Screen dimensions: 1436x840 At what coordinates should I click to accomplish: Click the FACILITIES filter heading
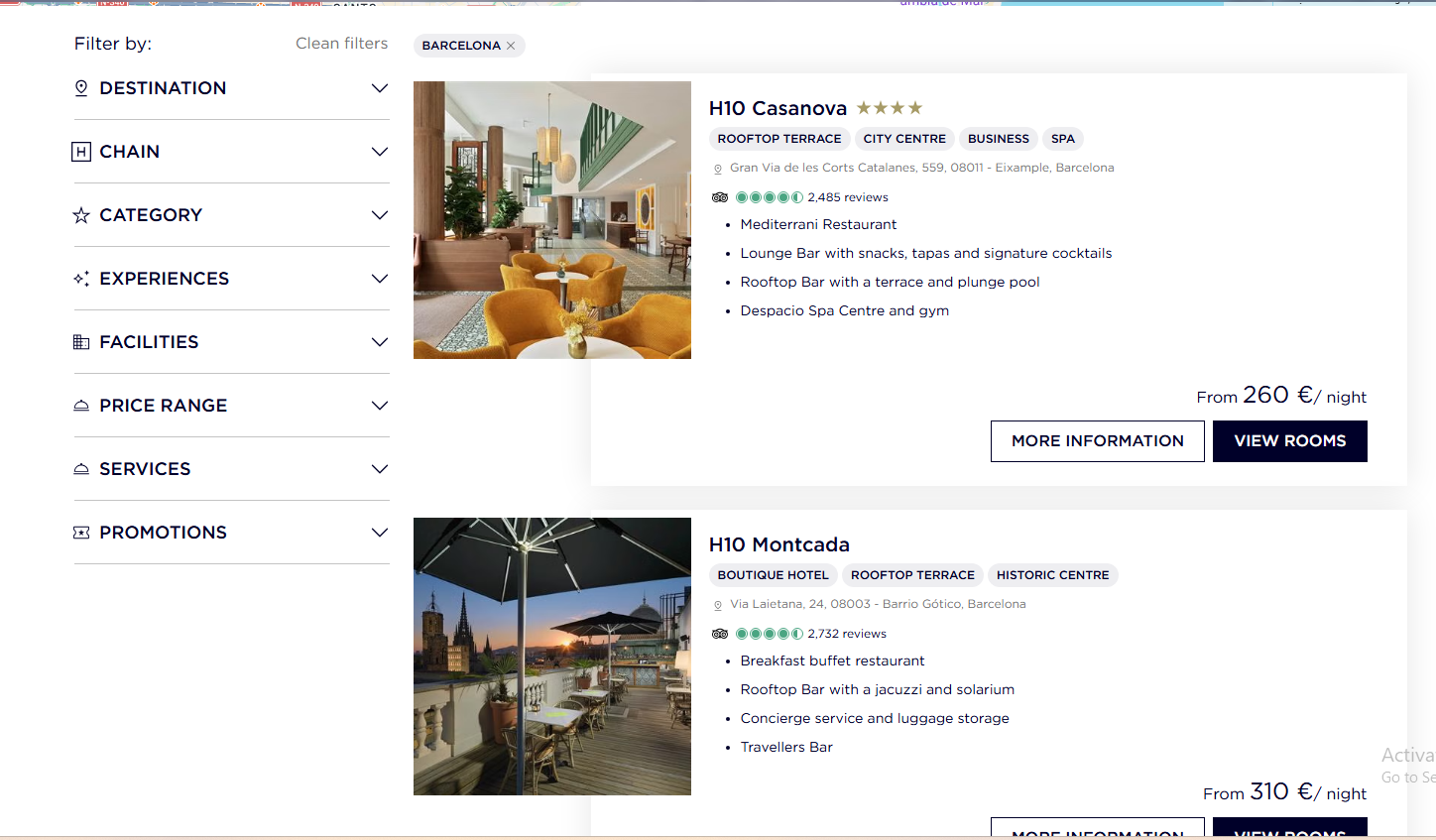(x=149, y=342)
